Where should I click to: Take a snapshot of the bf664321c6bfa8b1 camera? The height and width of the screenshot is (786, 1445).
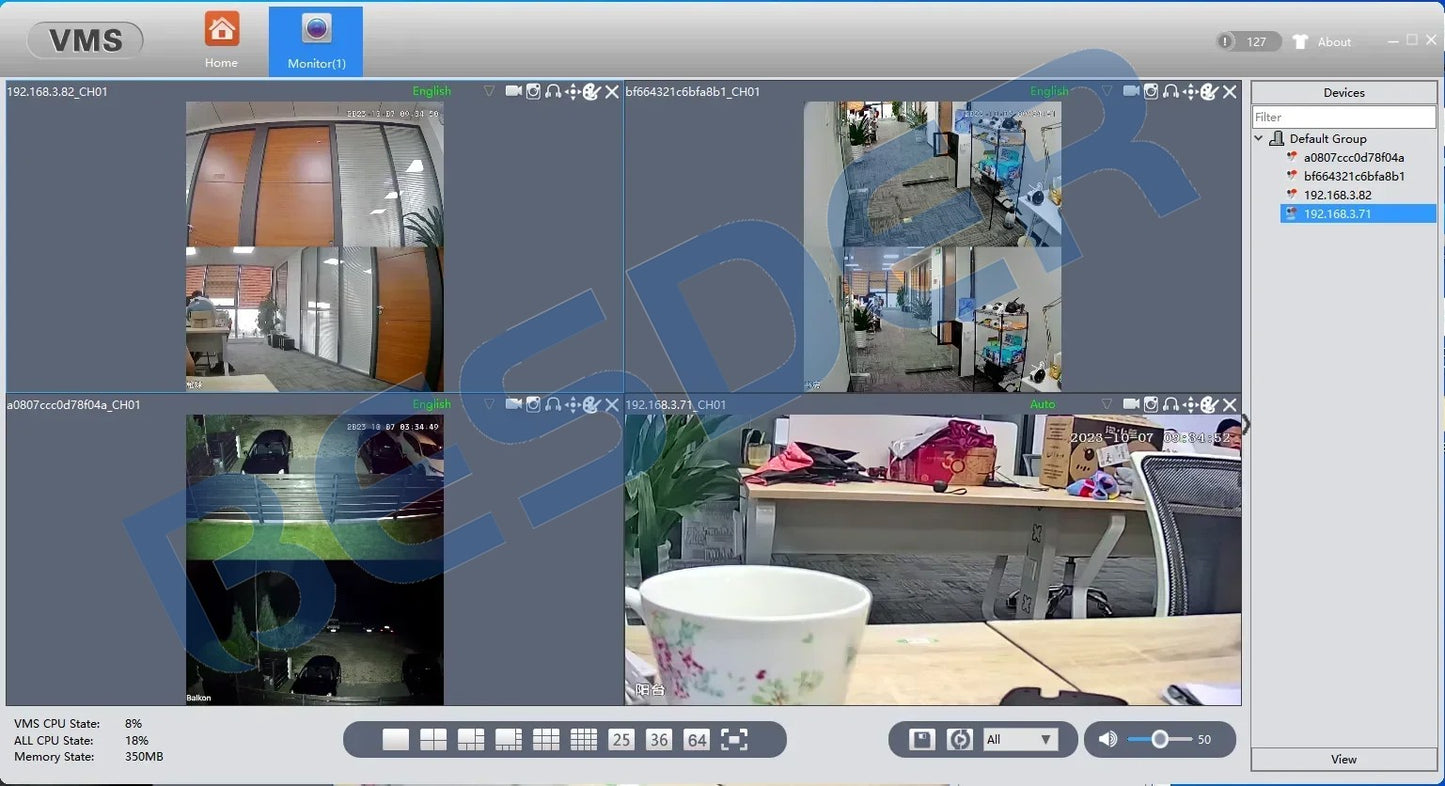pyautogui.click(x=1151, y=91)
